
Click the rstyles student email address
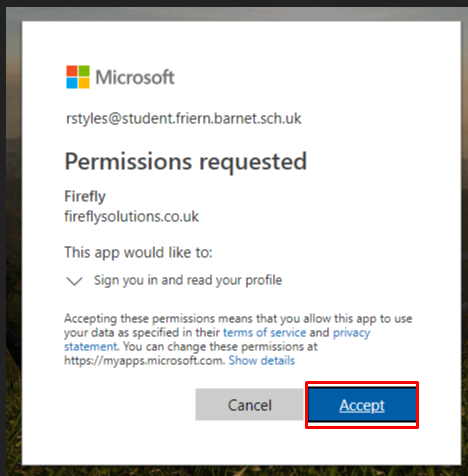[184, 119]
